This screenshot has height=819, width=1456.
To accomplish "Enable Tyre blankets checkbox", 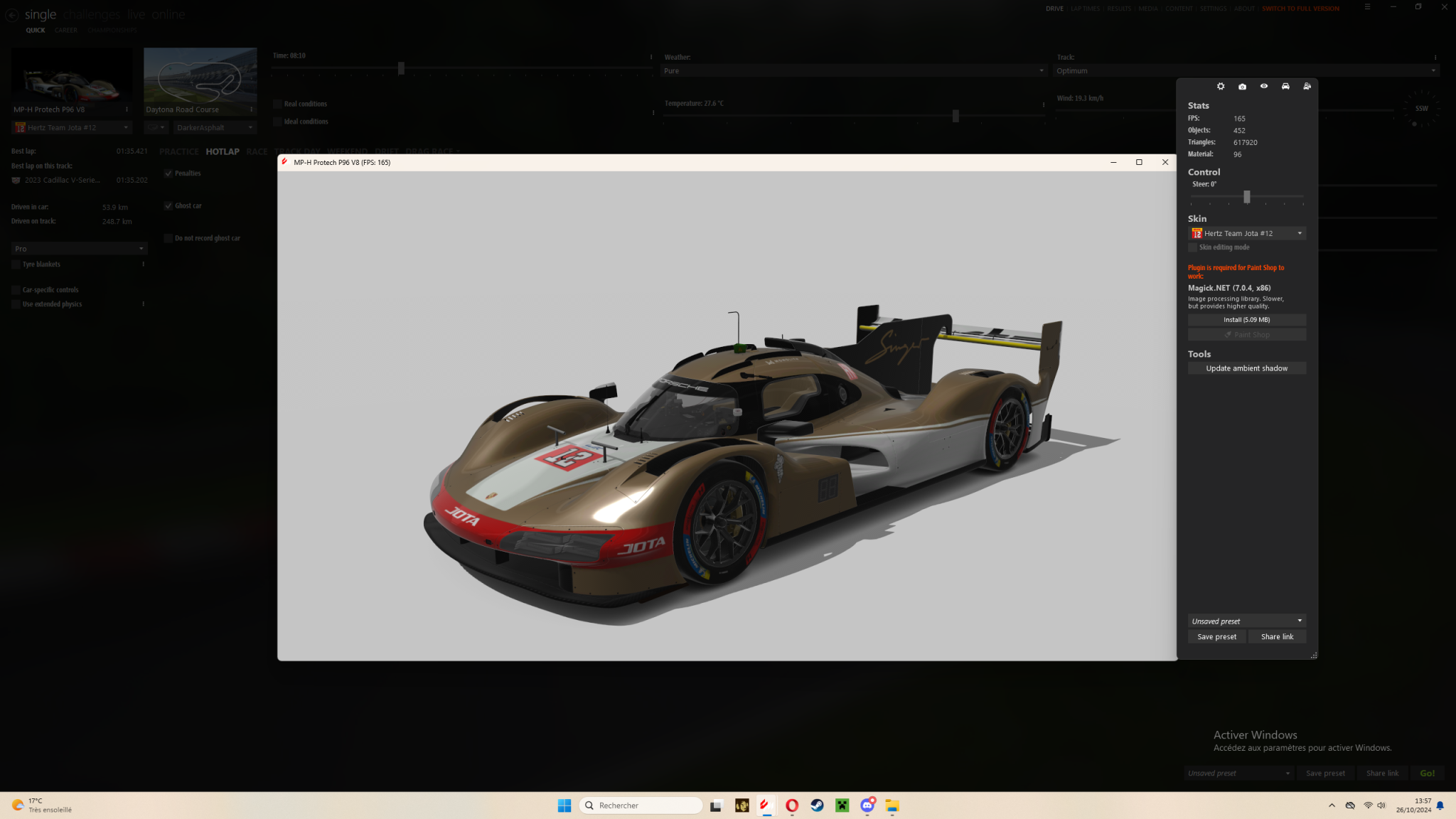I will coord(16,264).
